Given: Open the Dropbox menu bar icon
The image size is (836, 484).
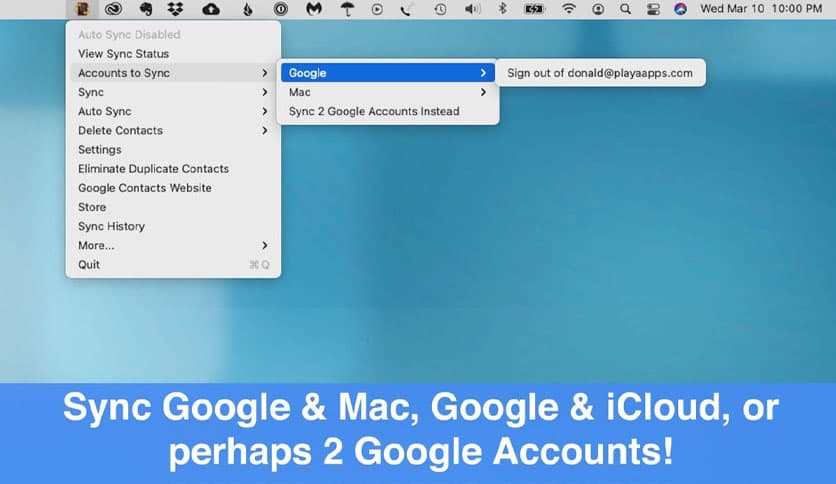Looking at the screenshot, I should [x=175, y=9].
